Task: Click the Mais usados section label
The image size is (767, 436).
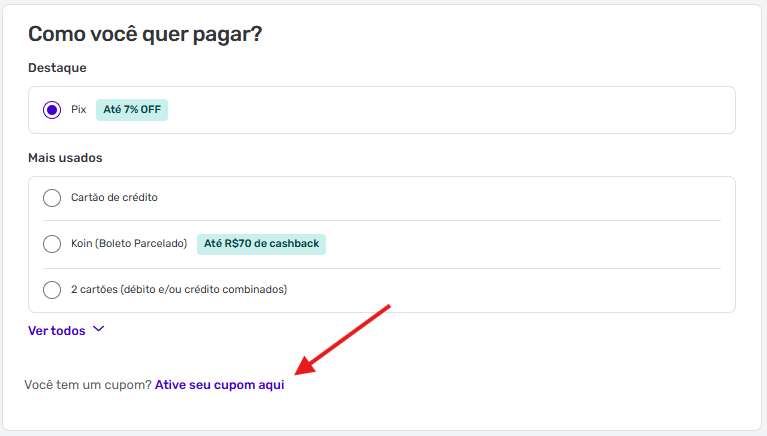Action: tap(65, 158)
